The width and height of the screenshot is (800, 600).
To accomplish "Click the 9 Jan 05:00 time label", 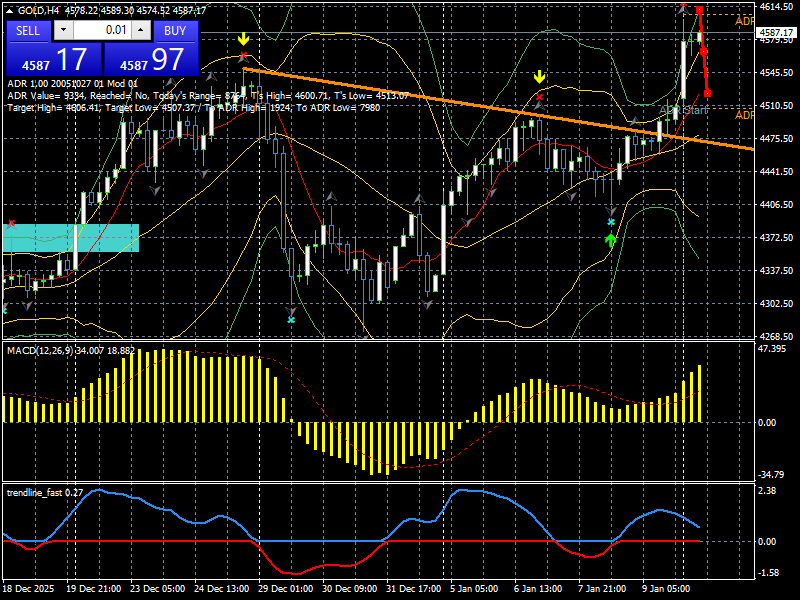I will pos(666,589).
